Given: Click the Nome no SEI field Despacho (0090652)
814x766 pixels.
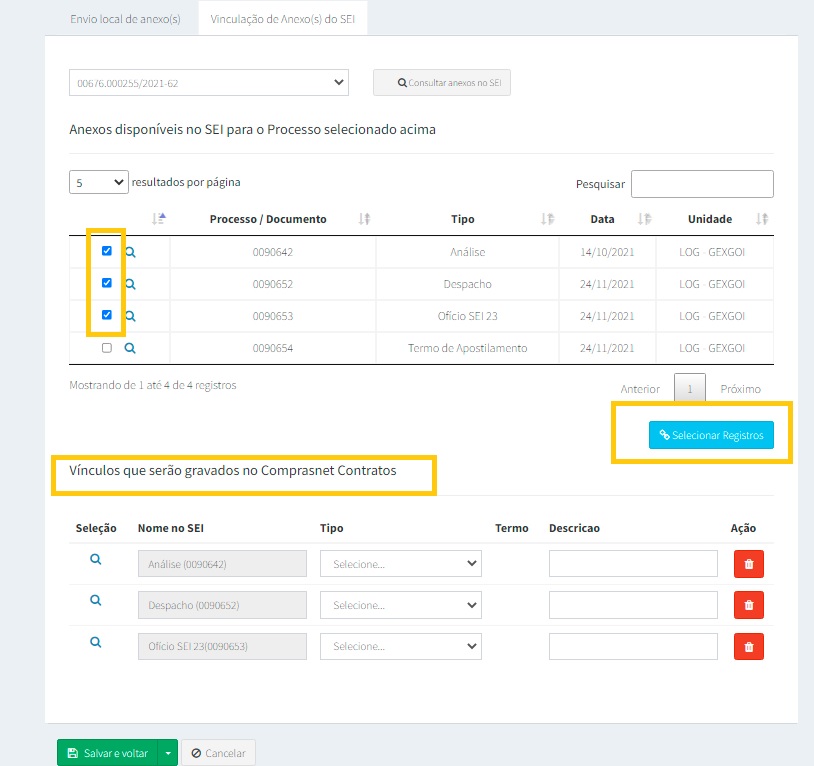Looking at the screenshot, I should (x=222, y=605).
